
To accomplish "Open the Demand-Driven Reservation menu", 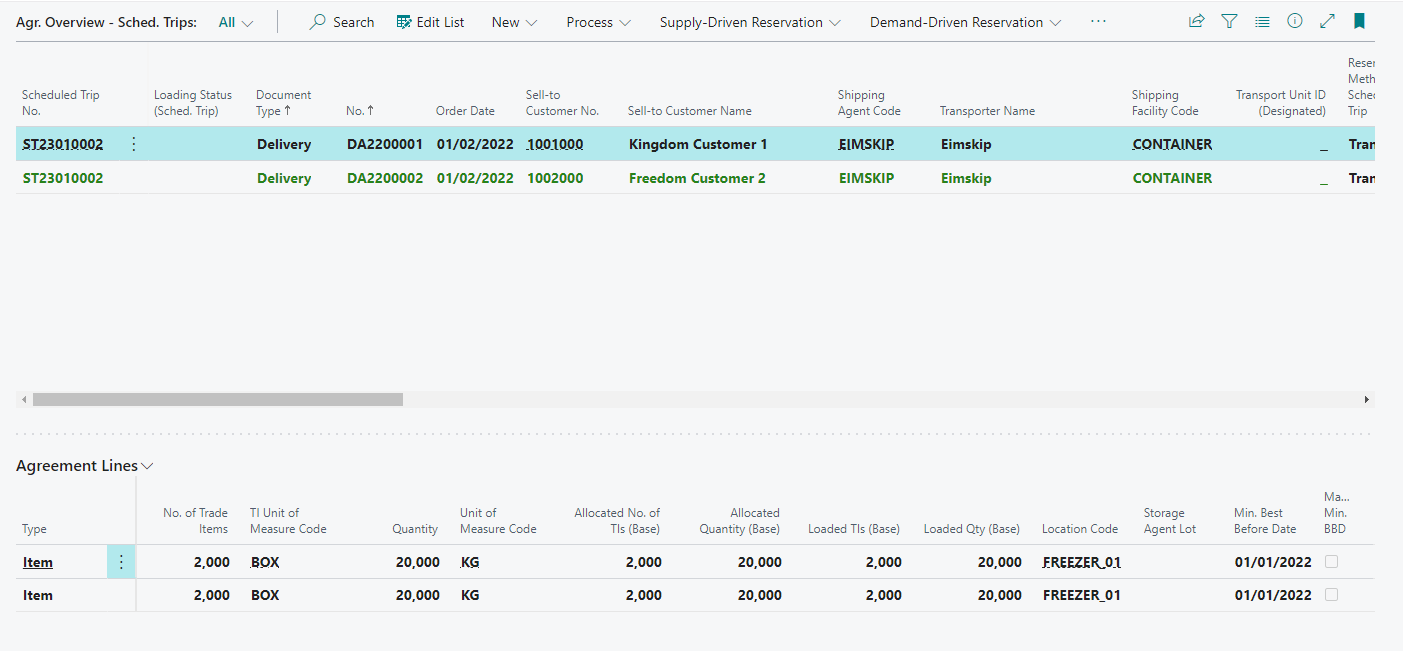I will point(965,22).
